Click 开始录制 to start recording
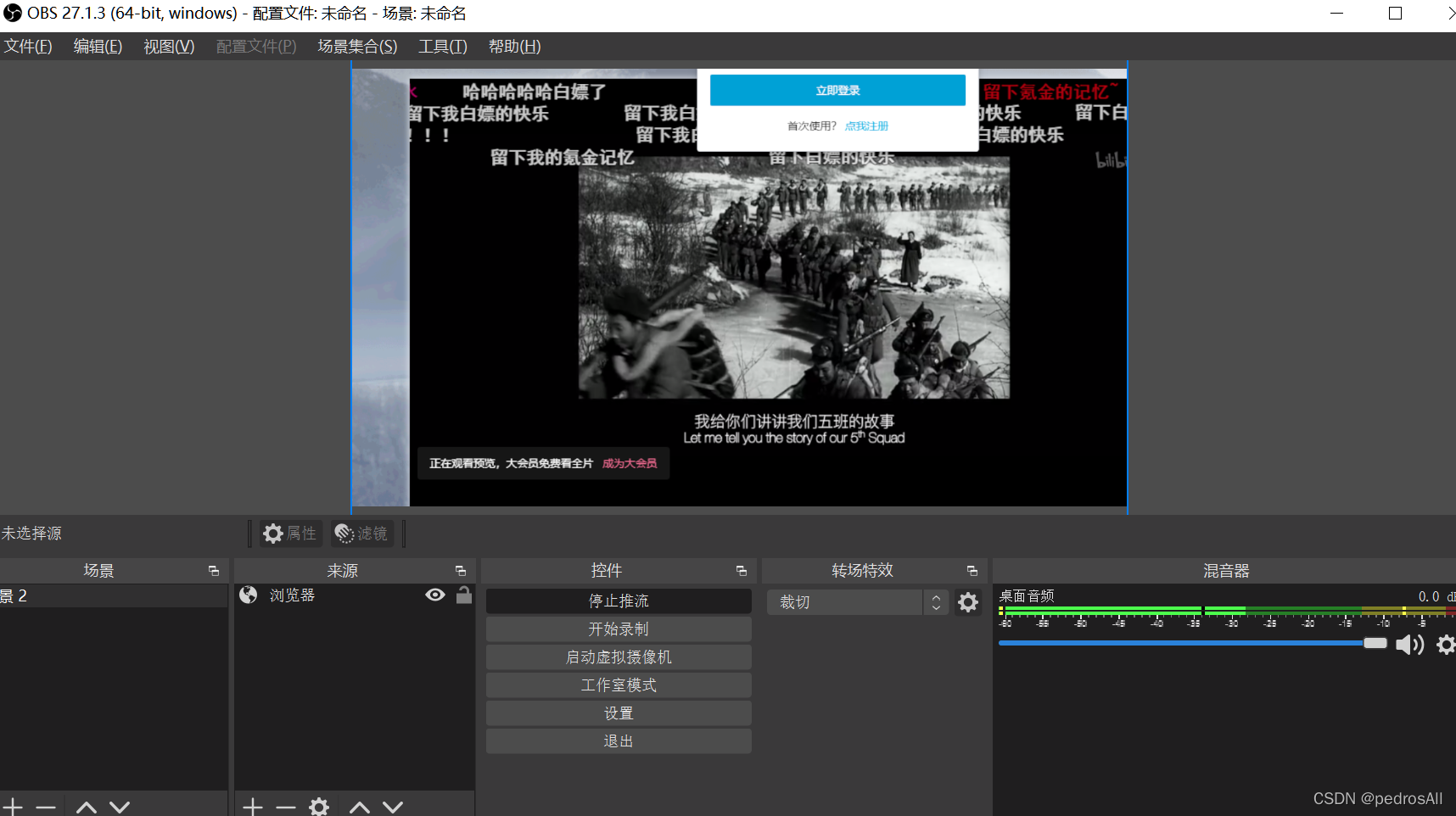This screenshot has width=1456, height=816. click(619, 629)
